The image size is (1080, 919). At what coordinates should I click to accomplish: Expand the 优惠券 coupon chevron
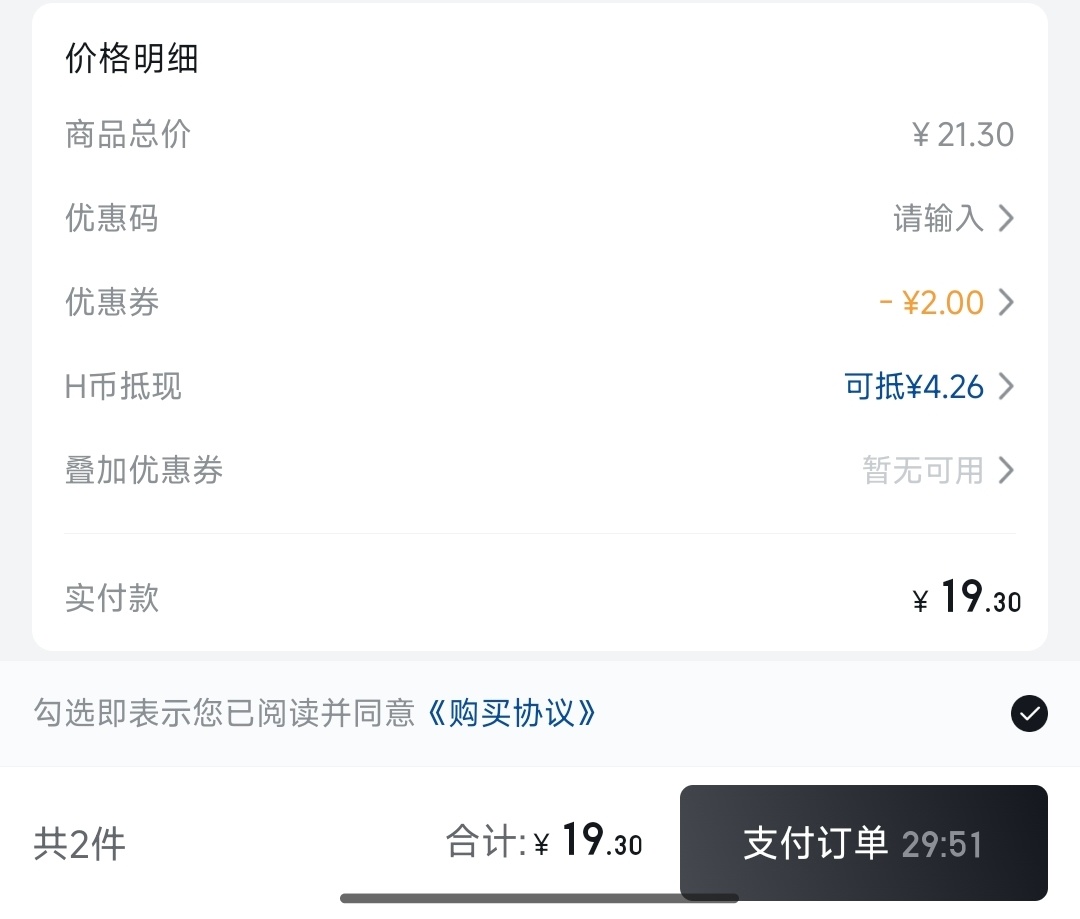pos(1006,302)
